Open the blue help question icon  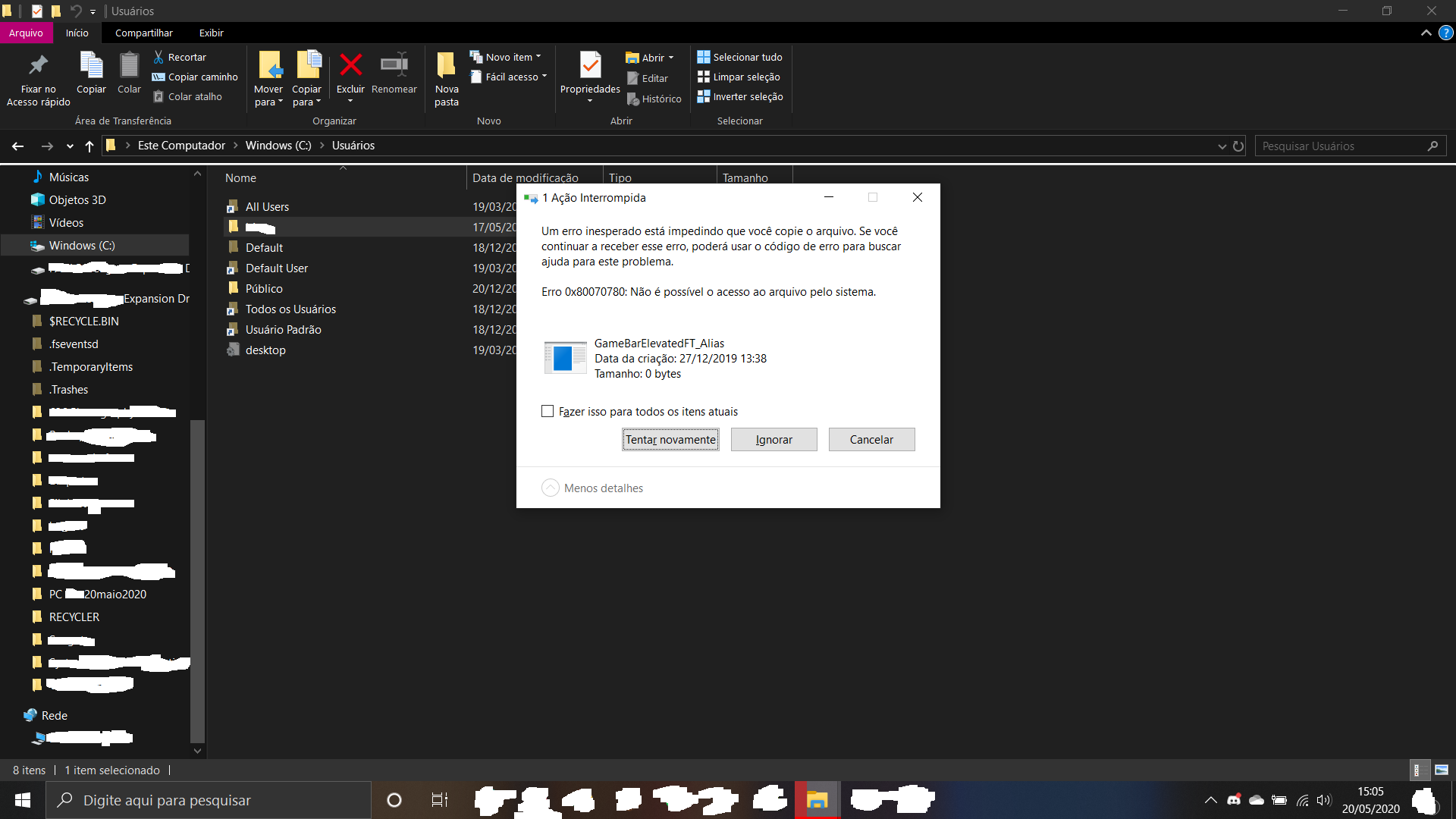[1445, 33]
